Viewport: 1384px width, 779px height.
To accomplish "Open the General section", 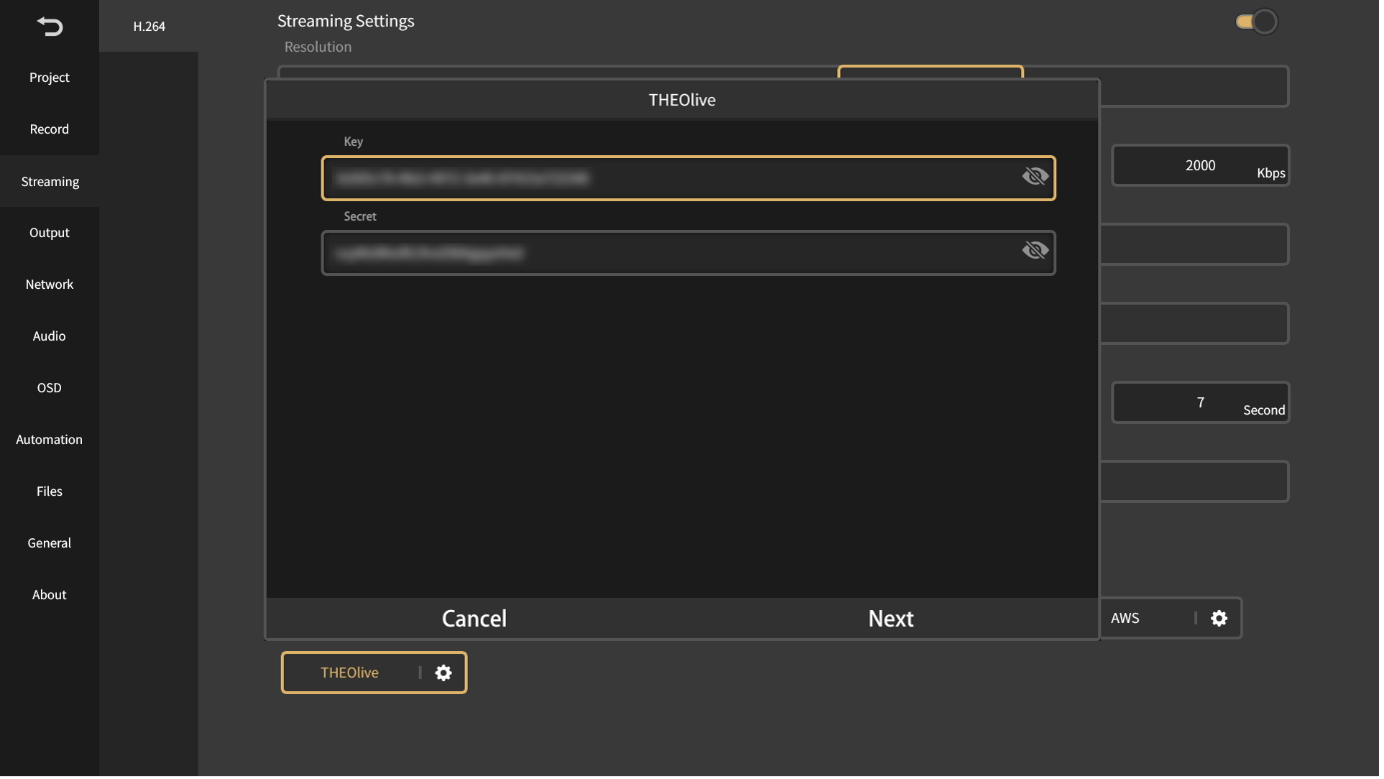I will pos(49,544).
